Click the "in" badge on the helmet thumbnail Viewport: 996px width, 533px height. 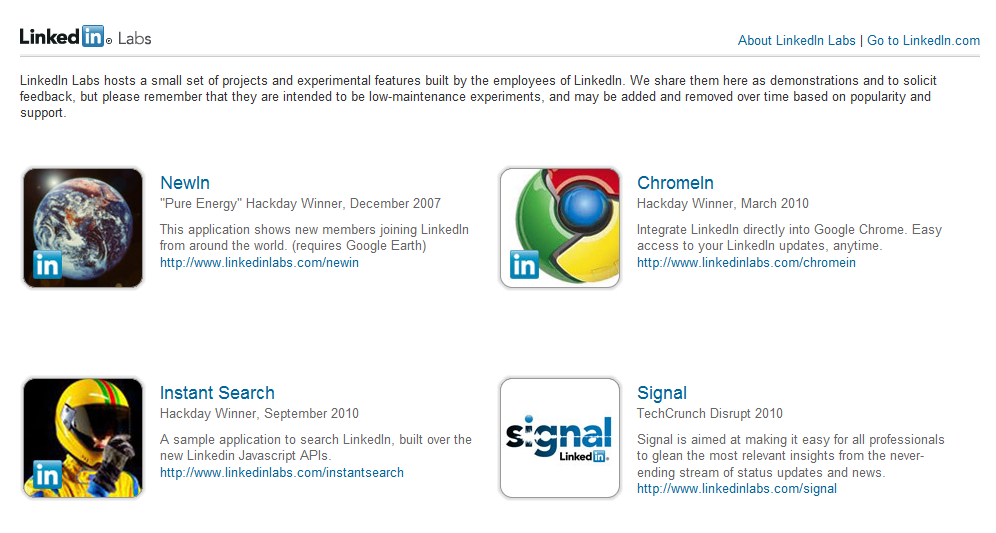(x=47, y=475)
